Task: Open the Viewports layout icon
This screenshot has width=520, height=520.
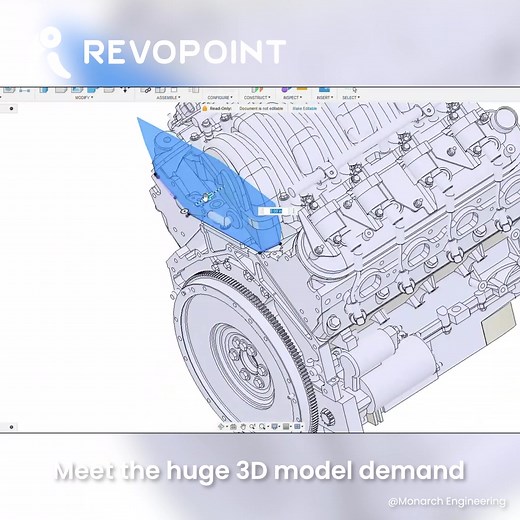Action: point(297,426)
